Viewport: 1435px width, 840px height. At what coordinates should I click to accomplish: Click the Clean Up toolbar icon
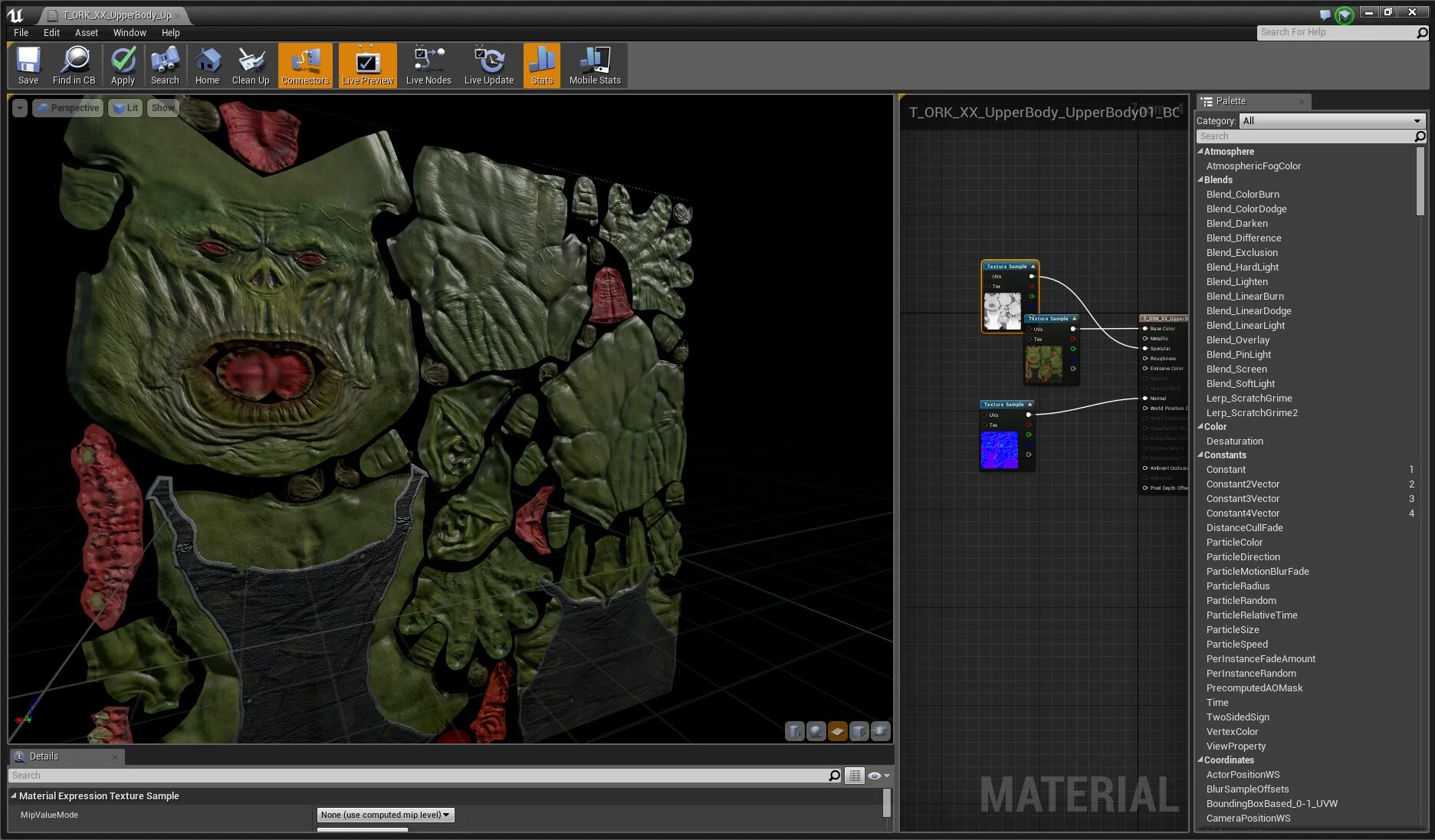[251, 65]
